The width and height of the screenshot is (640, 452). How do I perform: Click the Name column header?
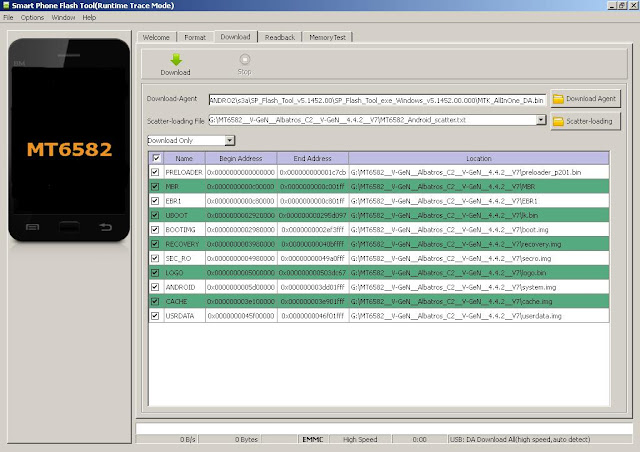tap(184, 158)
